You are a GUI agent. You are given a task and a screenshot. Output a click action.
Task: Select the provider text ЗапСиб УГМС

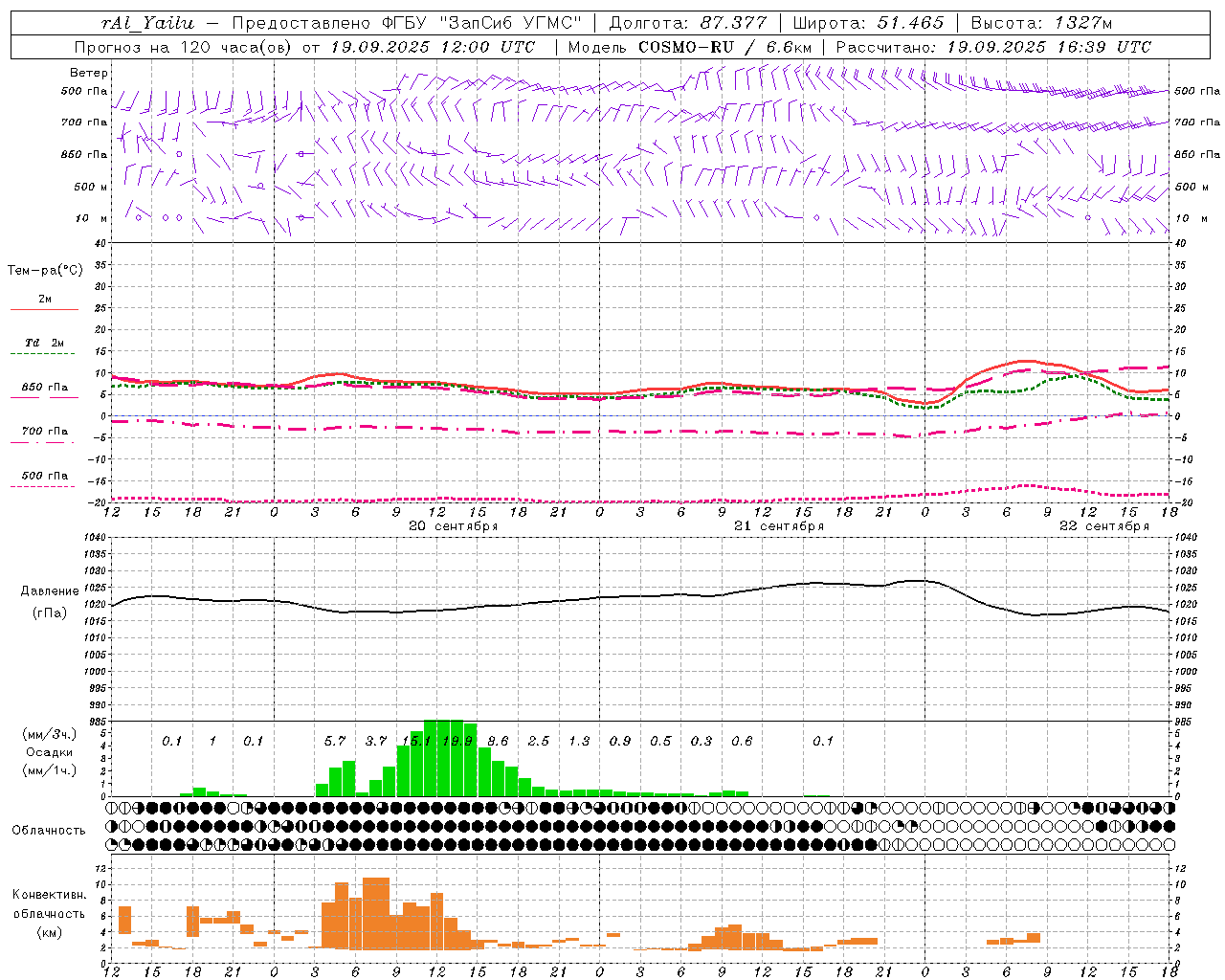(509, 23)
